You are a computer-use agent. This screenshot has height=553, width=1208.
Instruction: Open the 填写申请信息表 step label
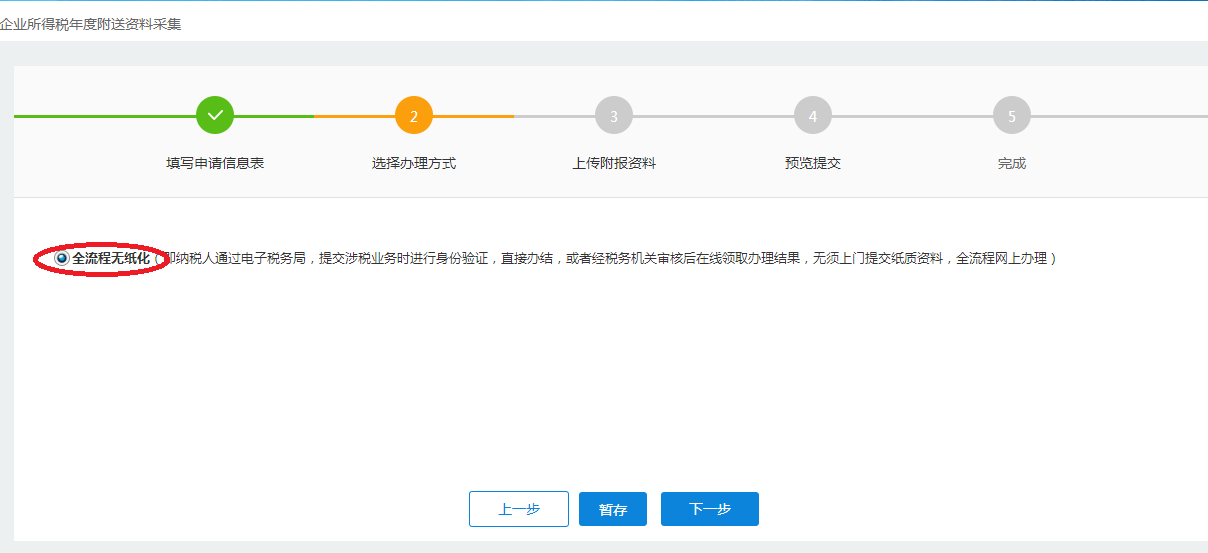coord(215,163)
